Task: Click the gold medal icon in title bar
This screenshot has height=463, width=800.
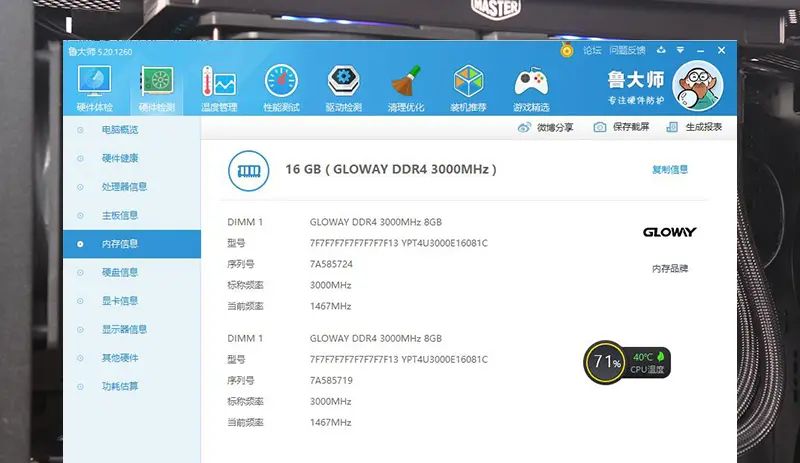Action: click(x=566, y=50)
